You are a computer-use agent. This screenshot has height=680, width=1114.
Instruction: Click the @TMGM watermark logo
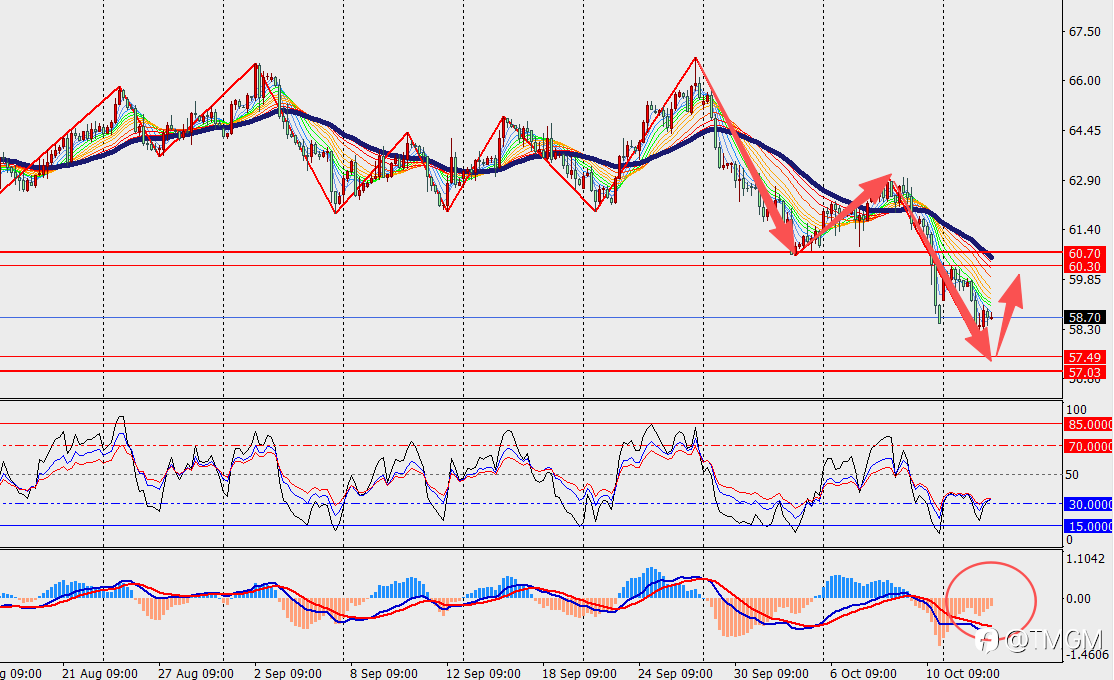pyautogui.click(x=1042, y=640)
